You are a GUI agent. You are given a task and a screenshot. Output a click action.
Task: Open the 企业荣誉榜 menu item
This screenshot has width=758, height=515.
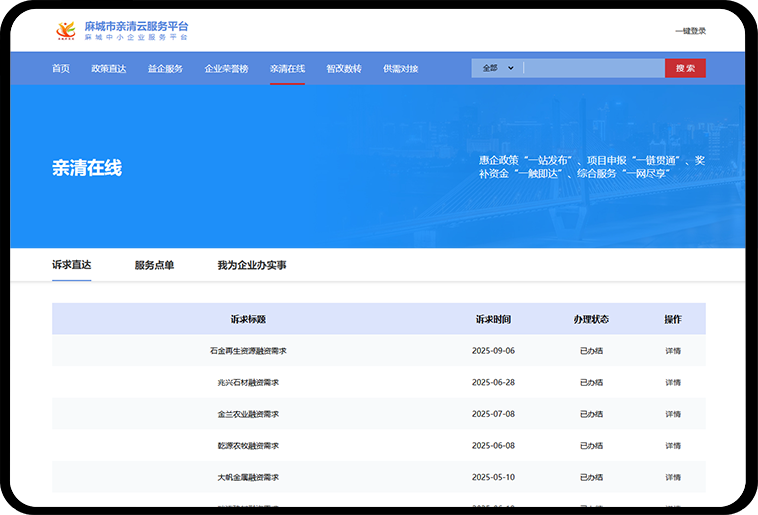(226, 69)
